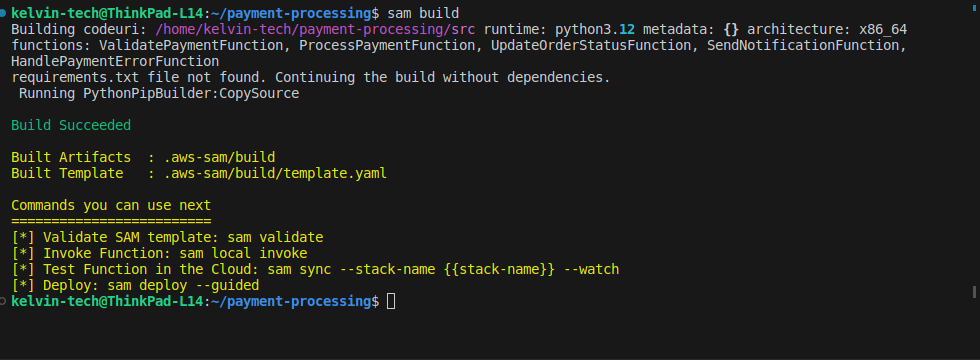This screenshot has width=980, height=360.
Task: Click the .aws-sam/build artifacts path
Action: (x=219, y=158)
